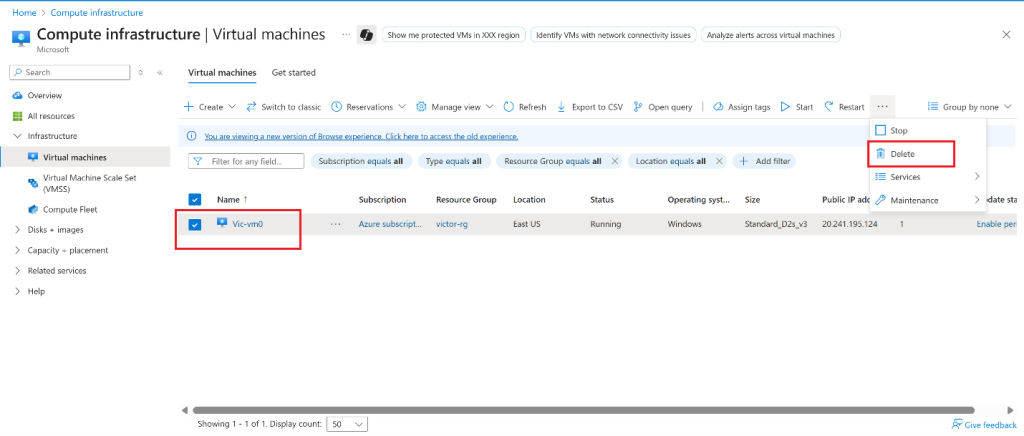Click the Delete trash can icon
The height and width of the screenshot is (436, 1024).
(x=880, y=154)
